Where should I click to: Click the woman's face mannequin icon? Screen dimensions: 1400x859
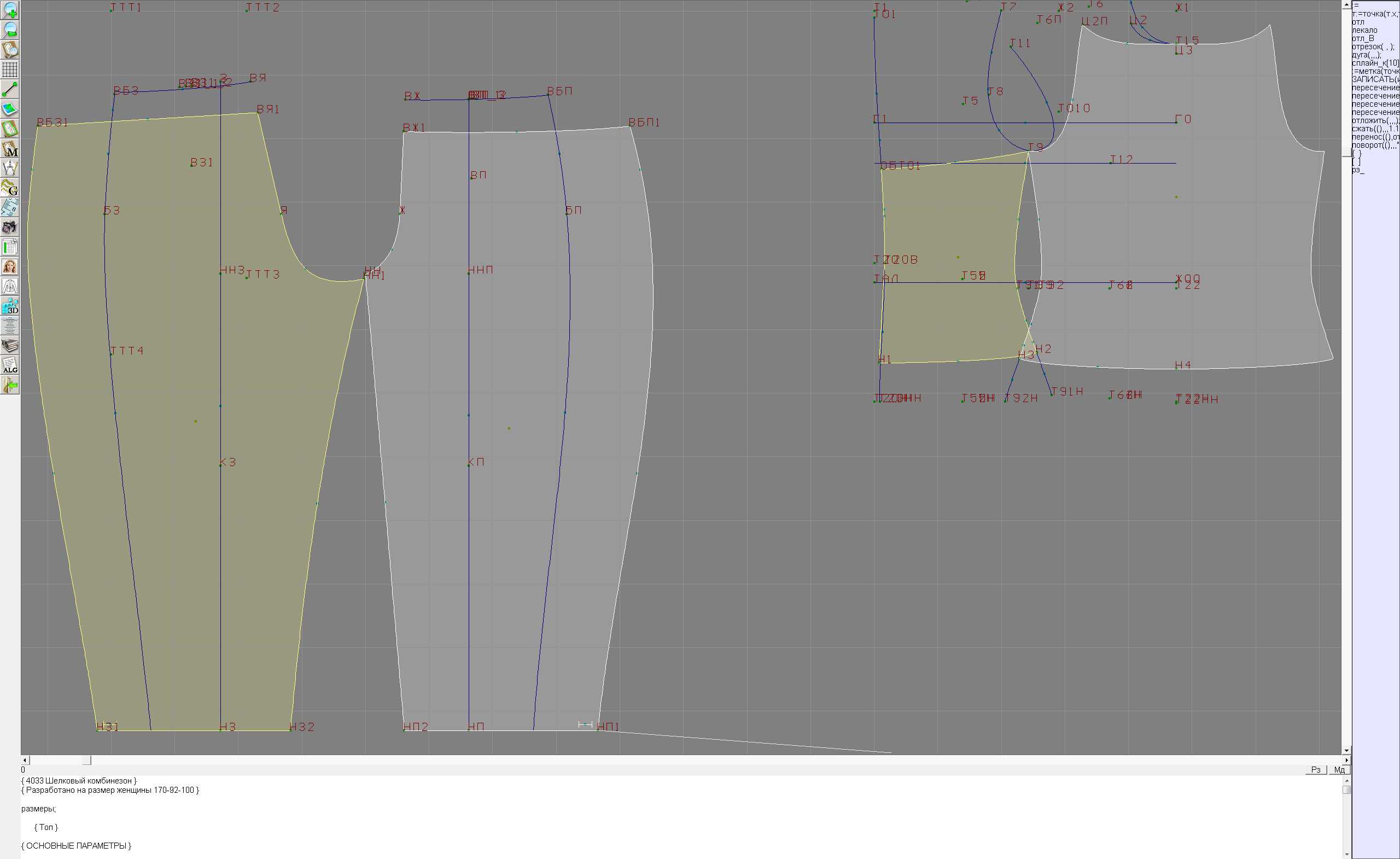(x=10, y=266)
